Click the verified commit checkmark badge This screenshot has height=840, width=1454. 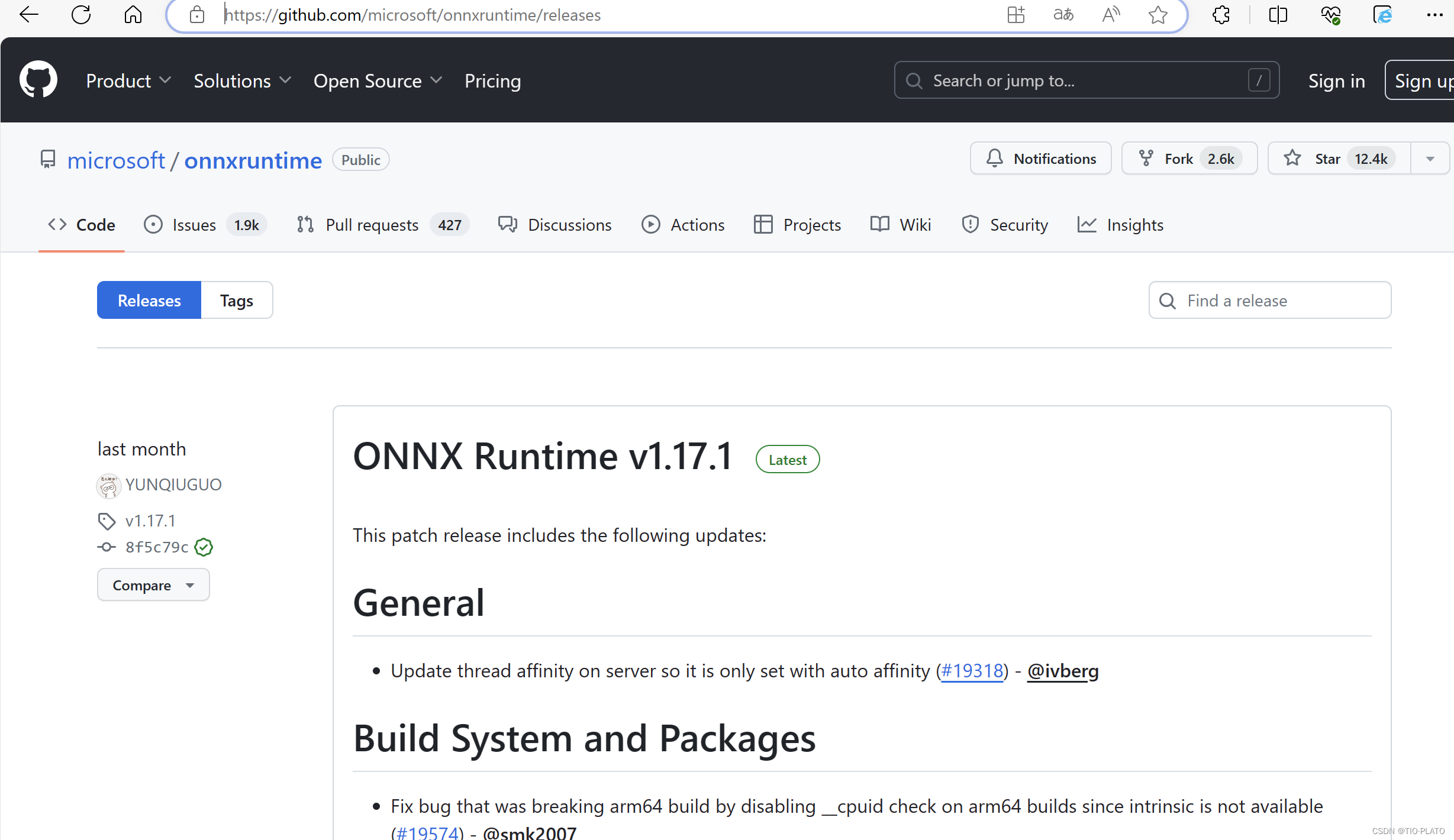(x=204, y=547)
